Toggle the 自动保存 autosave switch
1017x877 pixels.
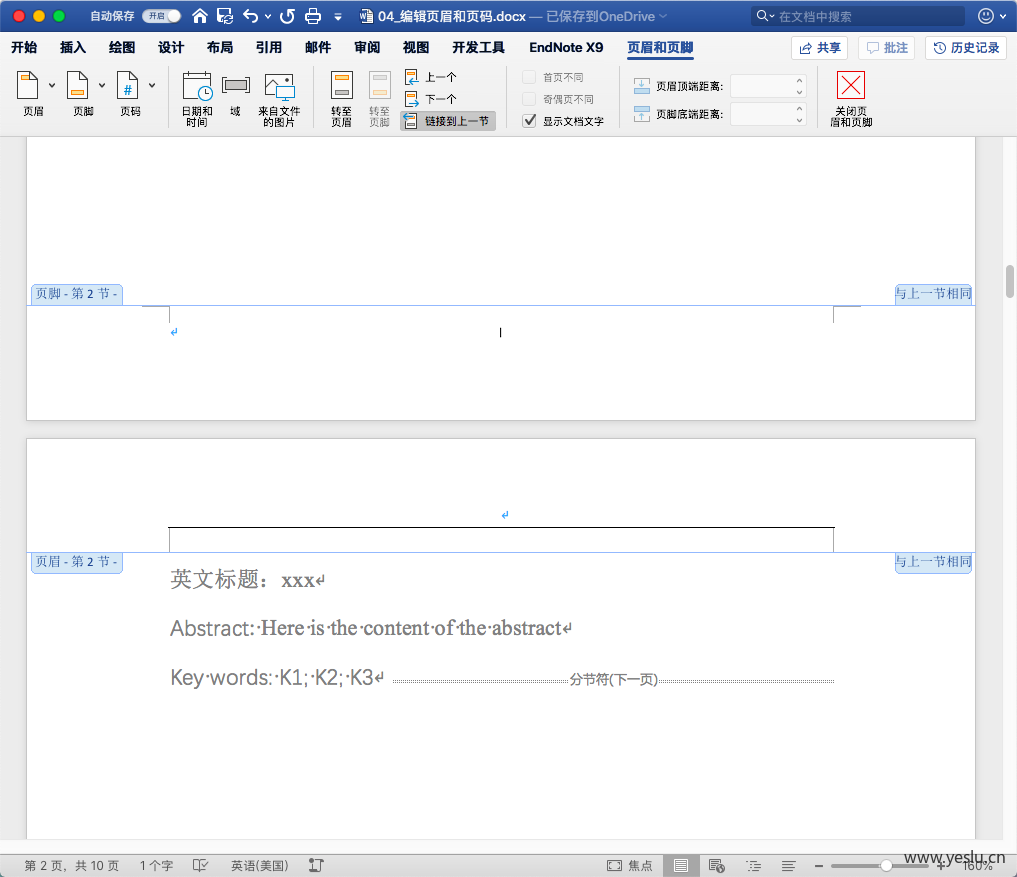pyautogui.click(x=162, y=16)
